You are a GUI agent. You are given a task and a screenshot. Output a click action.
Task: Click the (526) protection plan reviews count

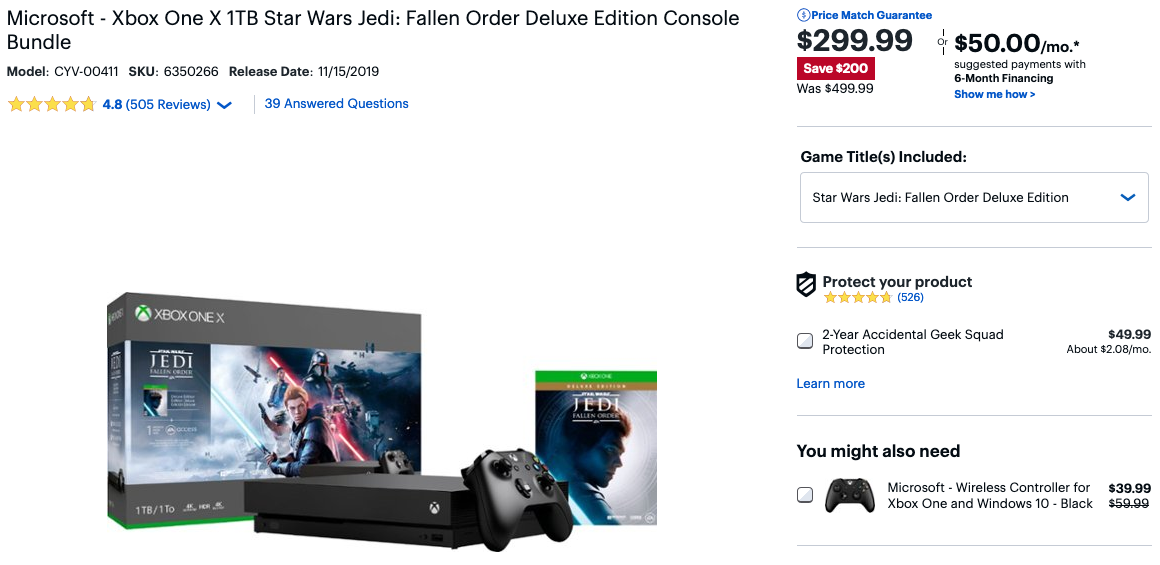[910, 298]
